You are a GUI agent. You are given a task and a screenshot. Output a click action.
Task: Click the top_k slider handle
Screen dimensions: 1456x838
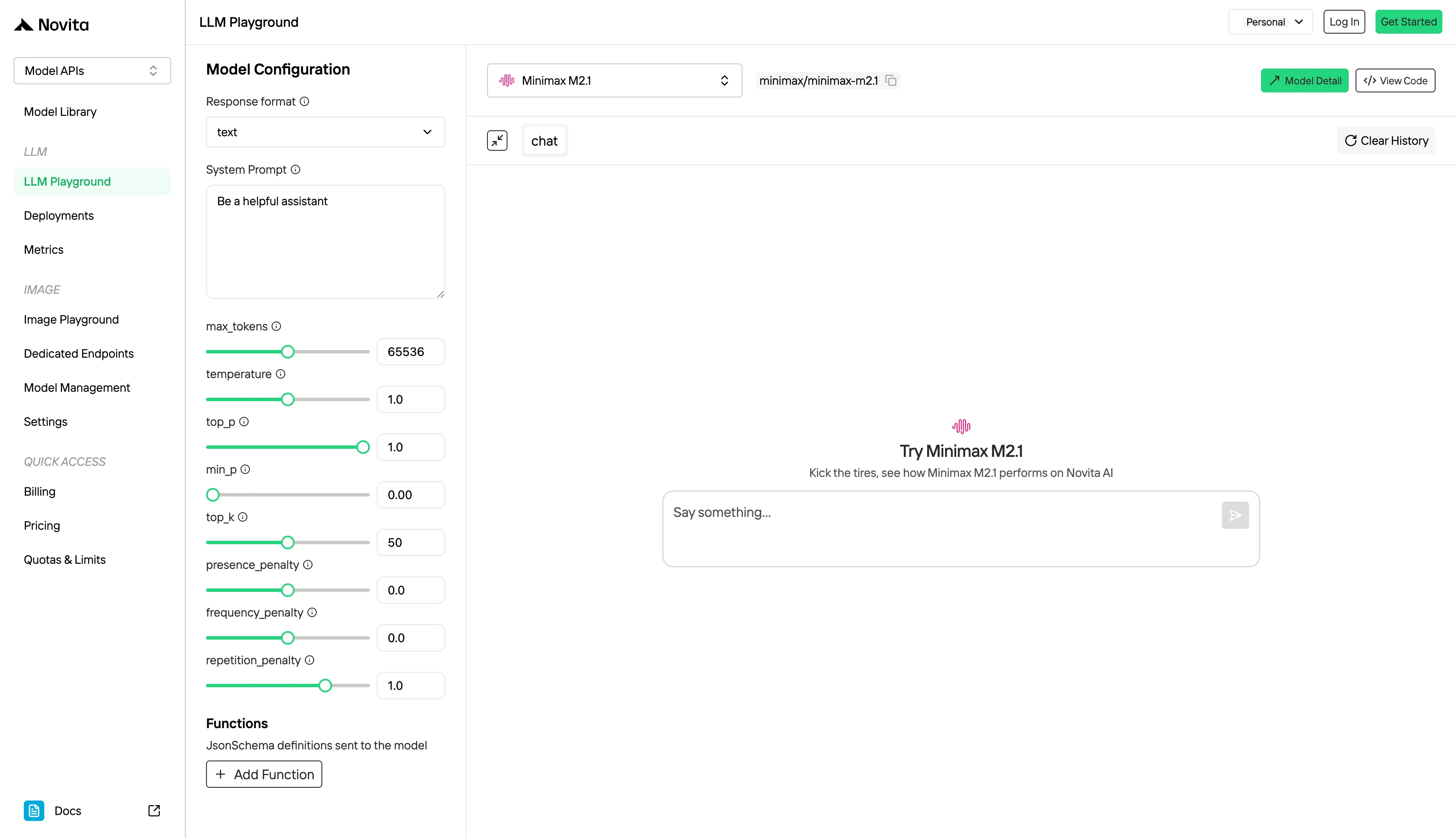[288, 543]
